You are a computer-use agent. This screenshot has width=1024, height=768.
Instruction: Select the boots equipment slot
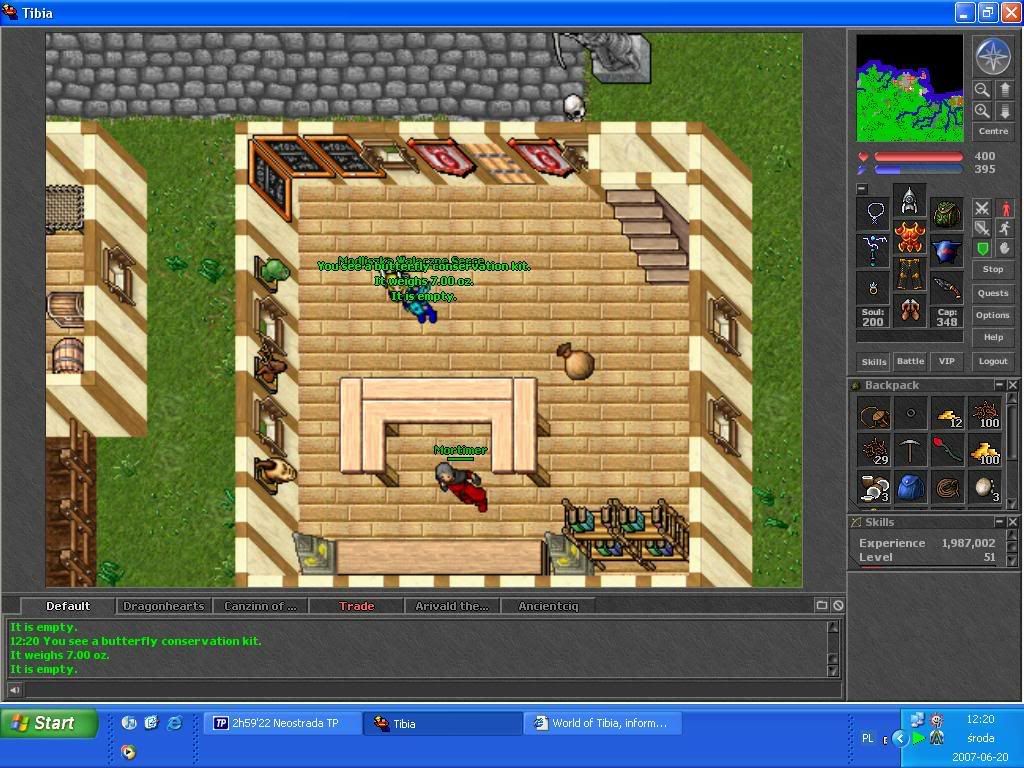click(909, 310)
